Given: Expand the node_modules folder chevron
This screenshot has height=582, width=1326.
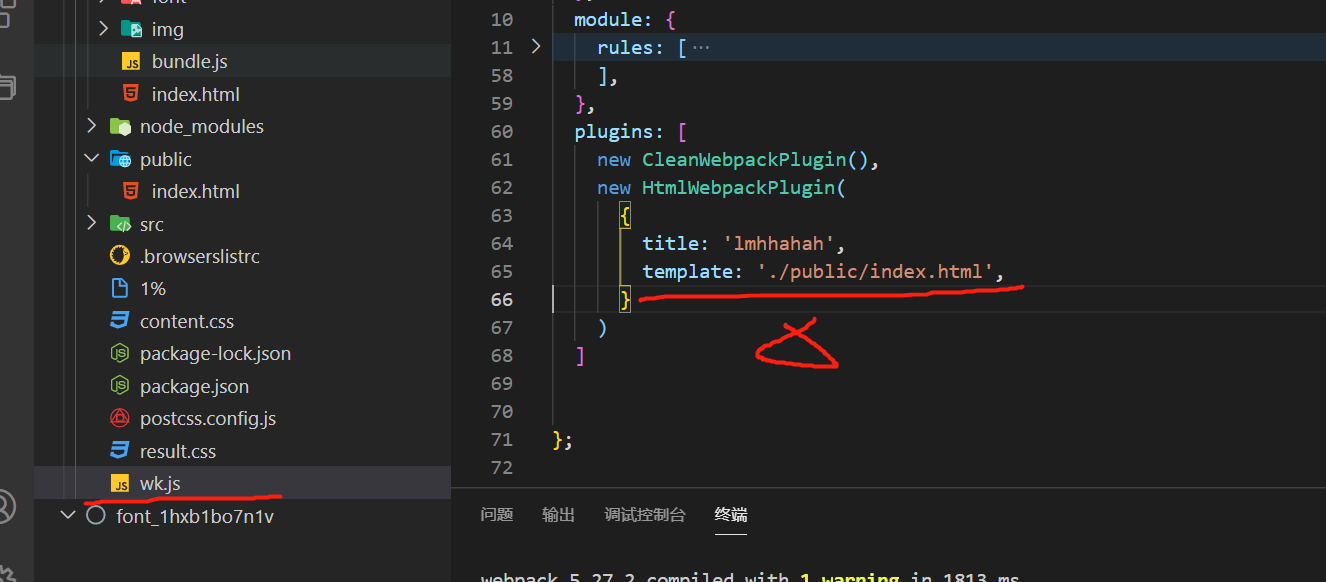Looking at the screenshot, I should [92, 126].
